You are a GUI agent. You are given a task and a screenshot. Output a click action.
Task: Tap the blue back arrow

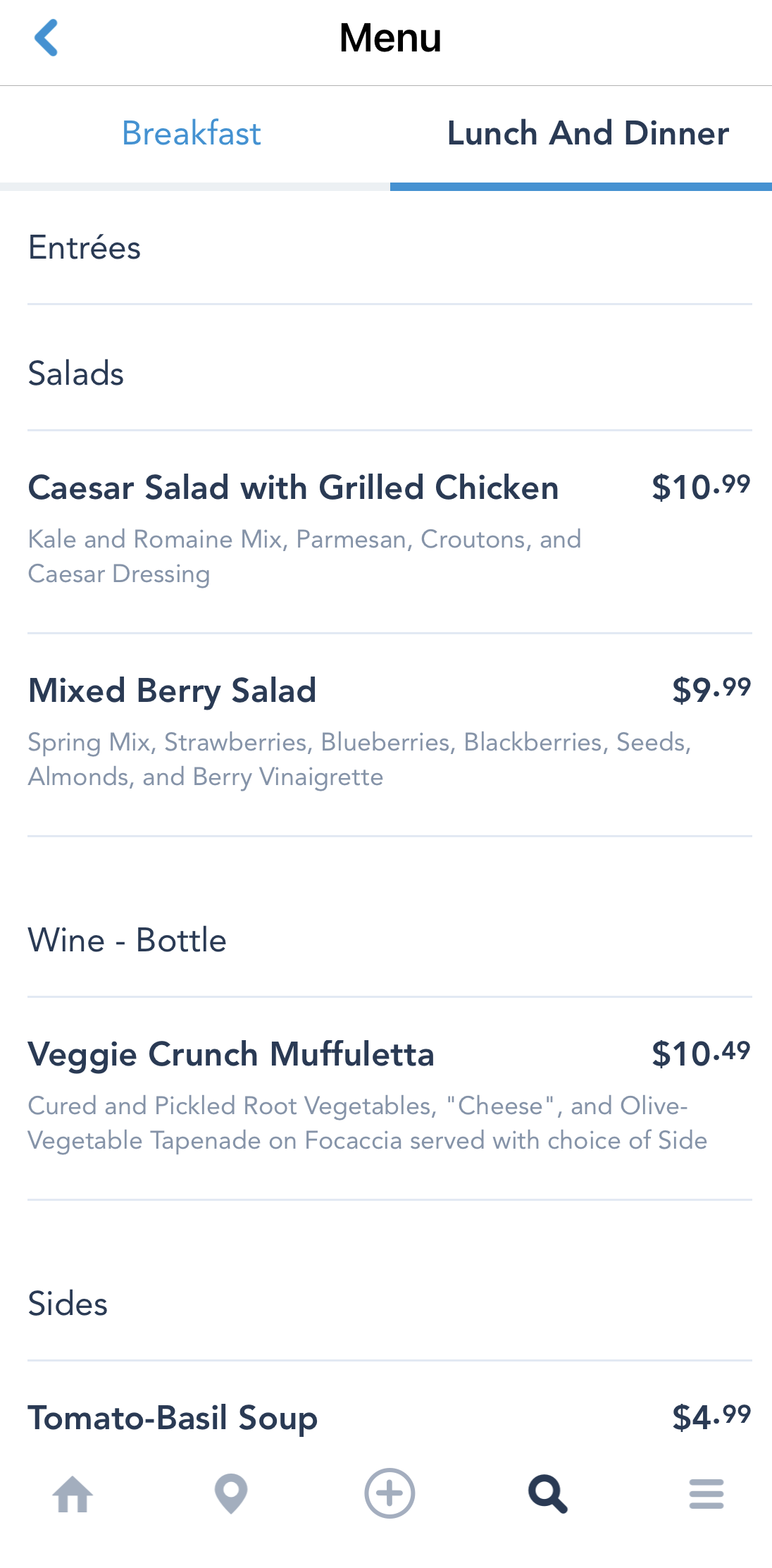click(x=46, y=38)
